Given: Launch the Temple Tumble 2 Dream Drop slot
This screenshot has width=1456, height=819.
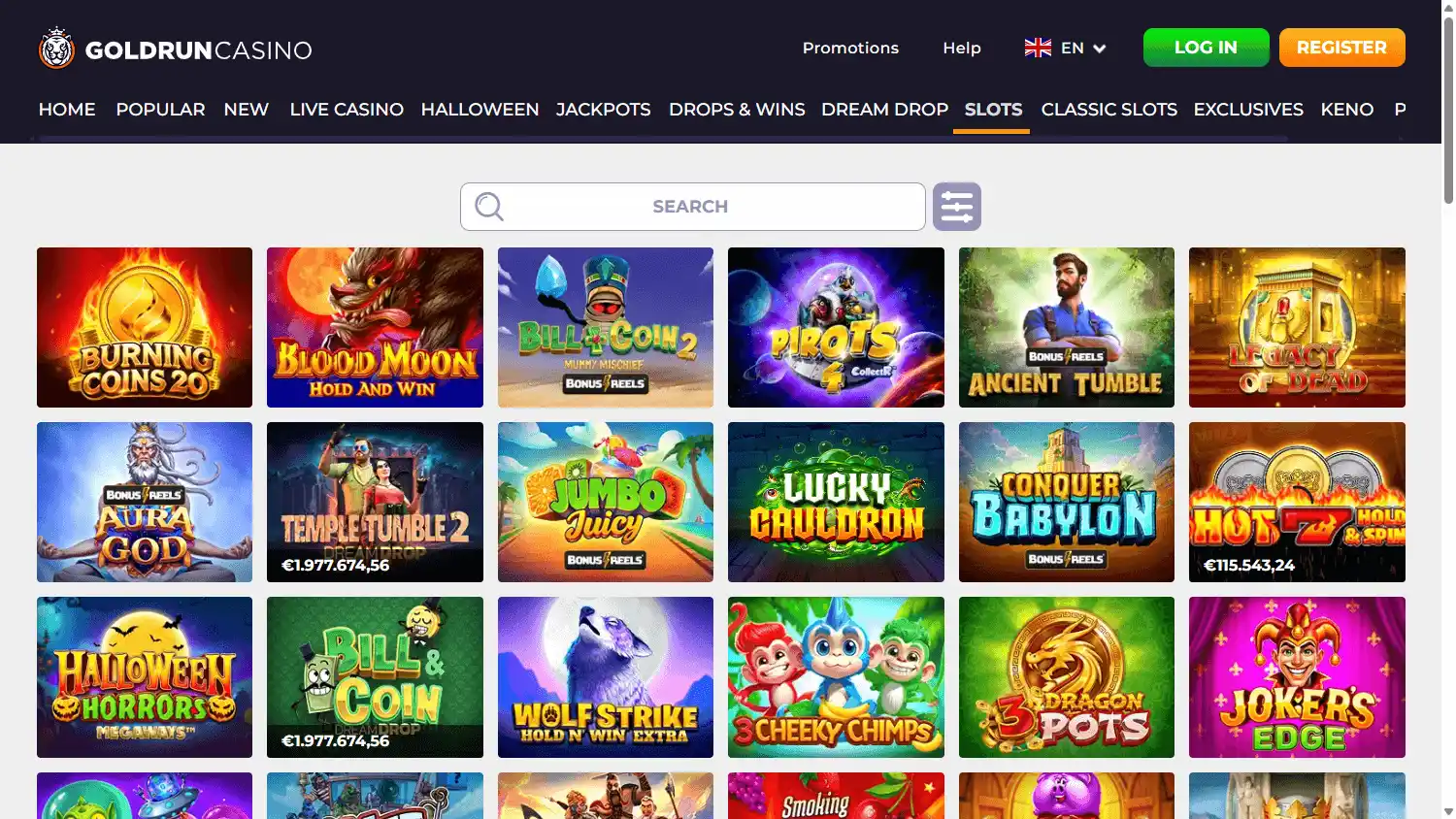Looking at the screenshot, I should (375, 503).
